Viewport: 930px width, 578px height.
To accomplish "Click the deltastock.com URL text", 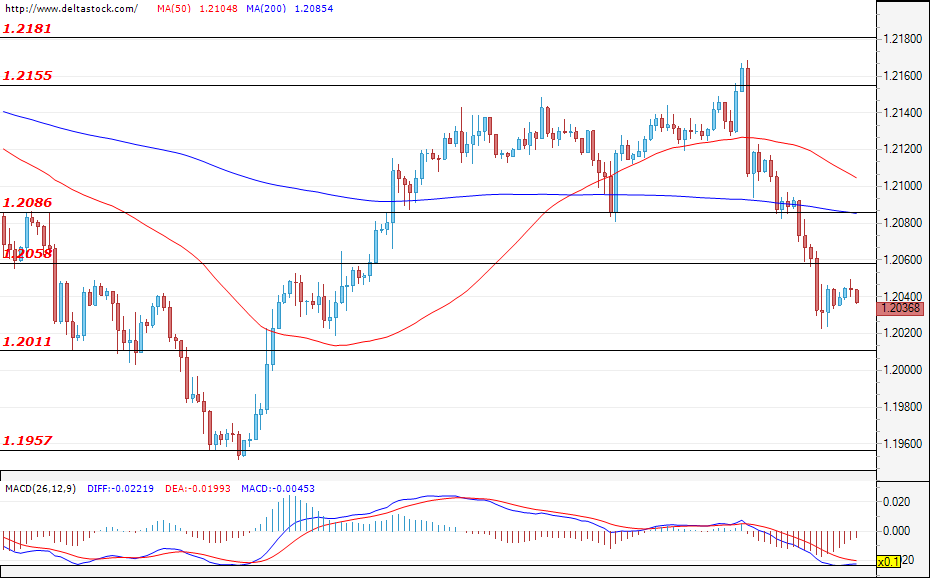I will click(71, 9).
